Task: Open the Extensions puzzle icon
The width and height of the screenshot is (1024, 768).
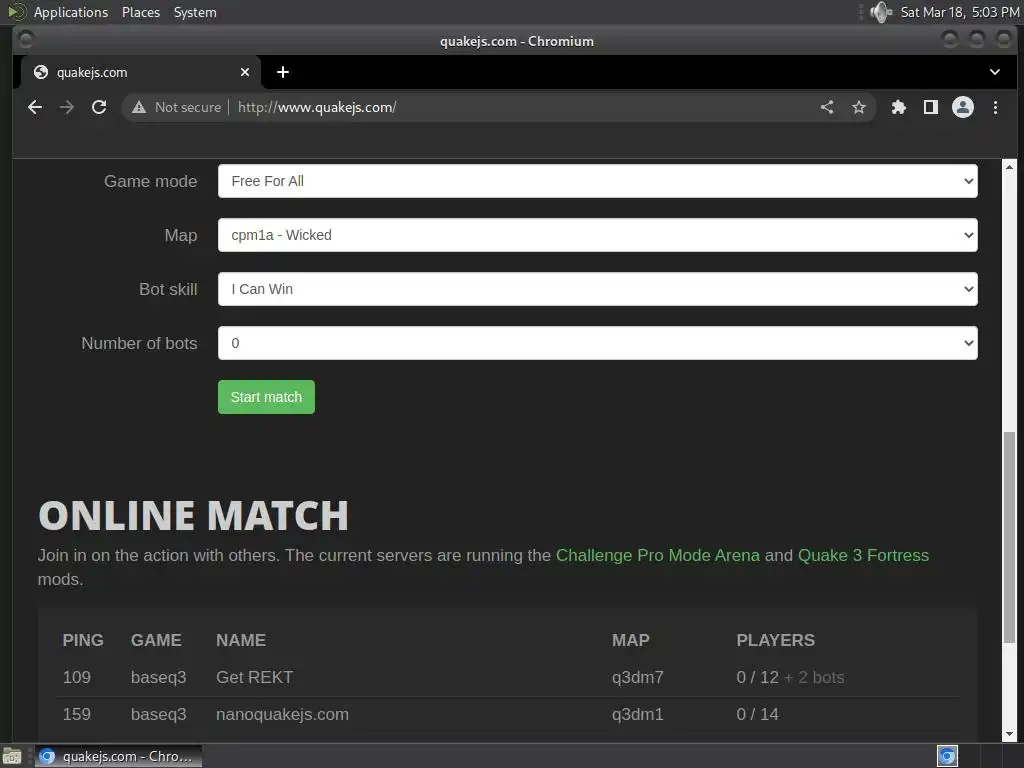Action: coord(899,107)
